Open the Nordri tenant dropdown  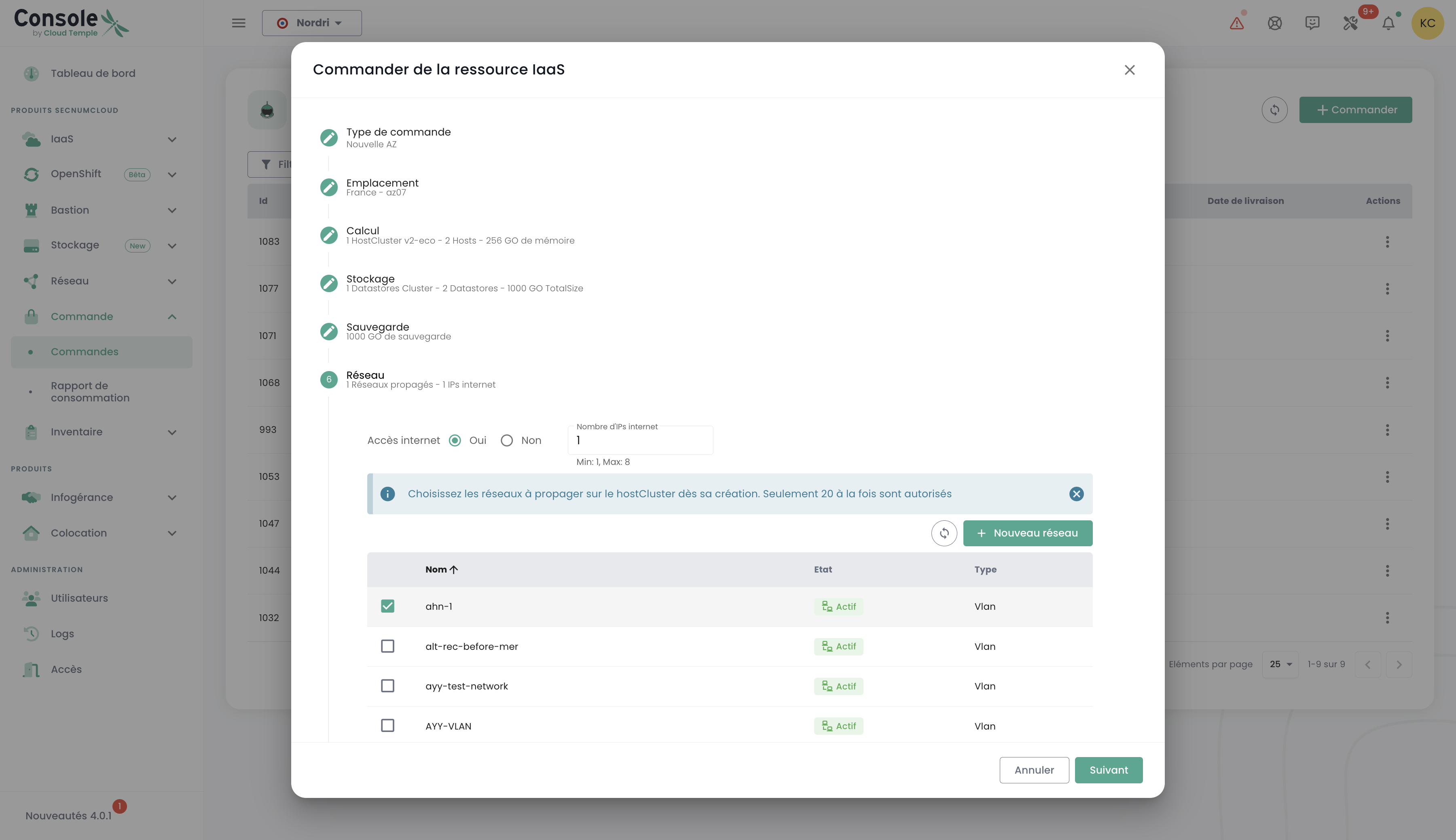312,23
